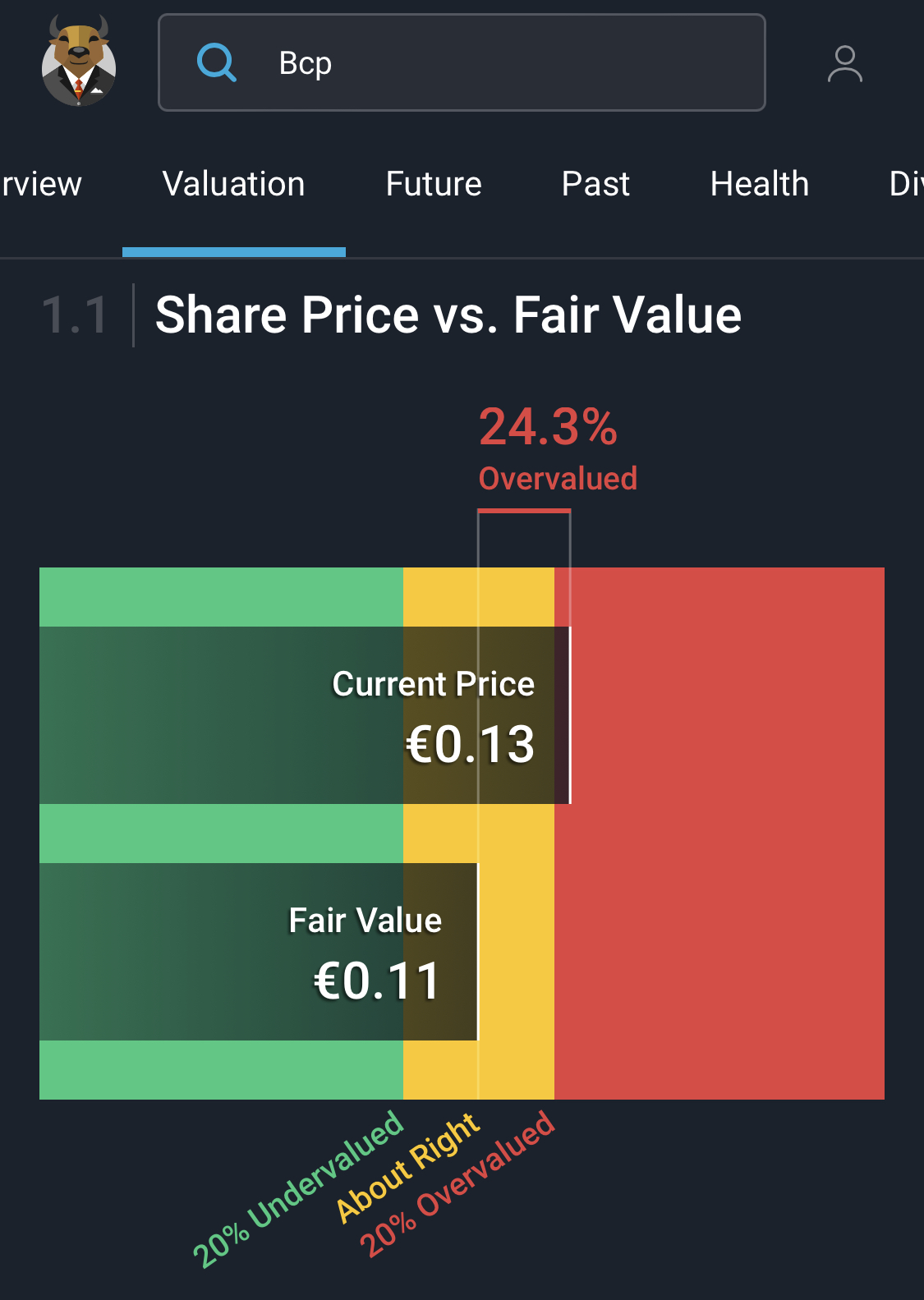
Task: Click the 1.1 section number
Action: coord(74,315)
